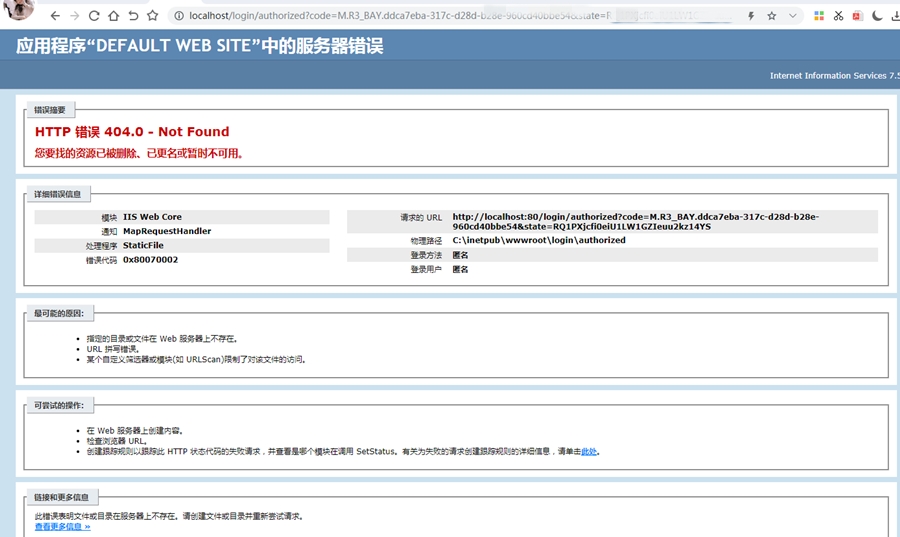Click the 'URL 拼写错误。' bullet text
The width and height of the screenshot is (900, 537).
(x=112, y=349)
